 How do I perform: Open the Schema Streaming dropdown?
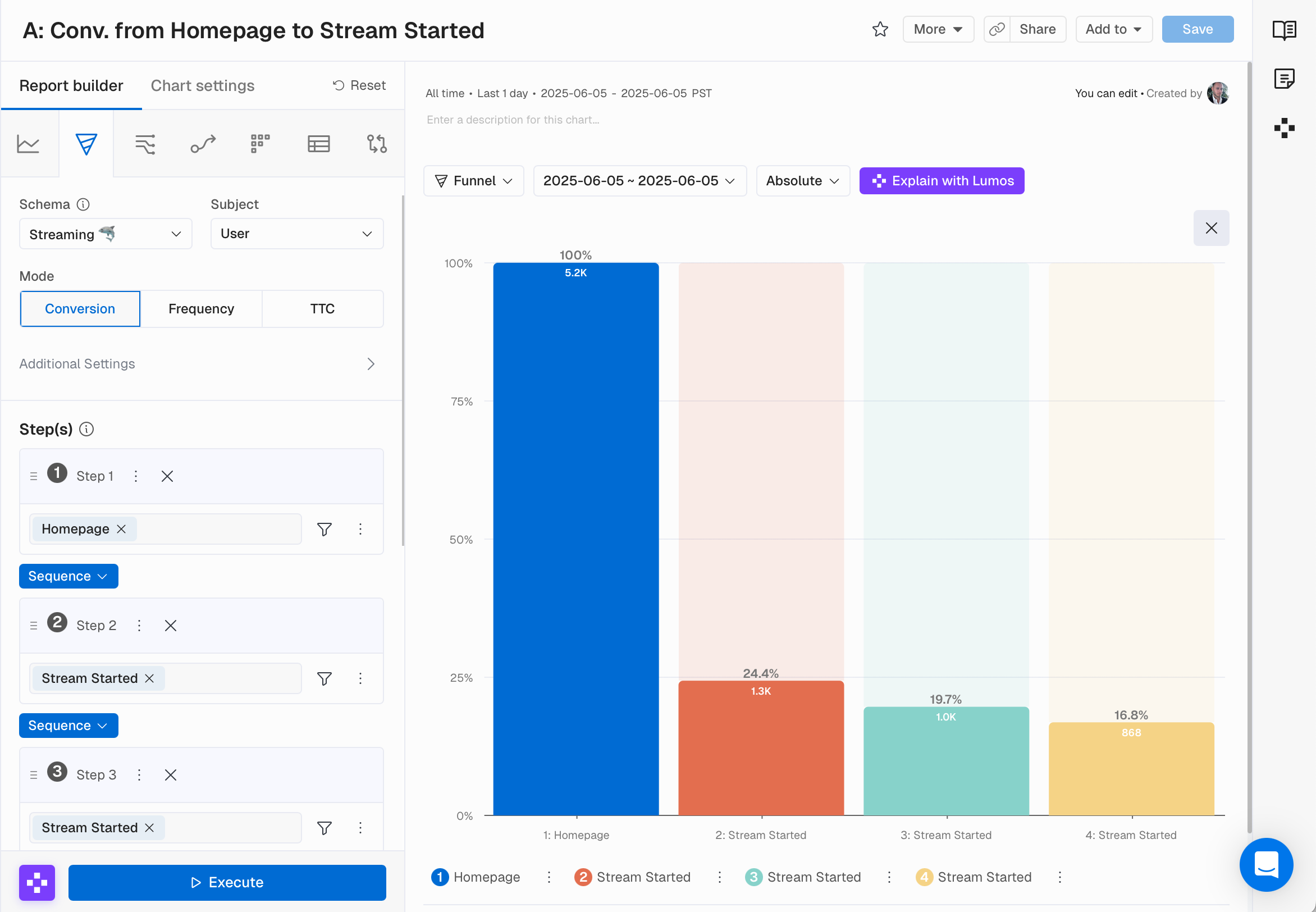[x=106, y=234]
